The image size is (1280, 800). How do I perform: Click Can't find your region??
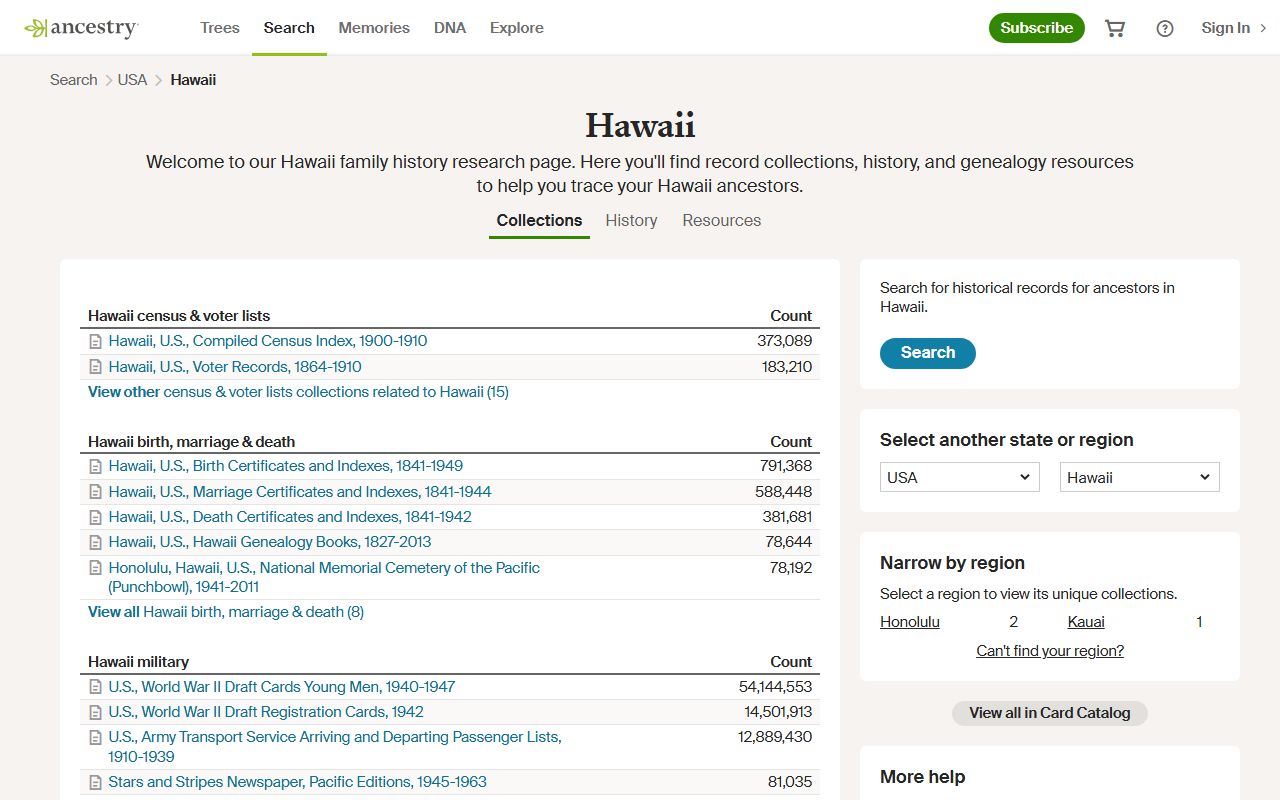pyautogui.click(x=1050, y=651)
